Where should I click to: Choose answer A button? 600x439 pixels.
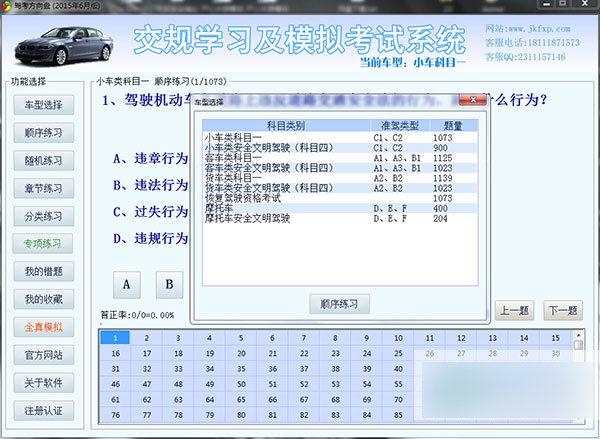[x=127, y=284]
